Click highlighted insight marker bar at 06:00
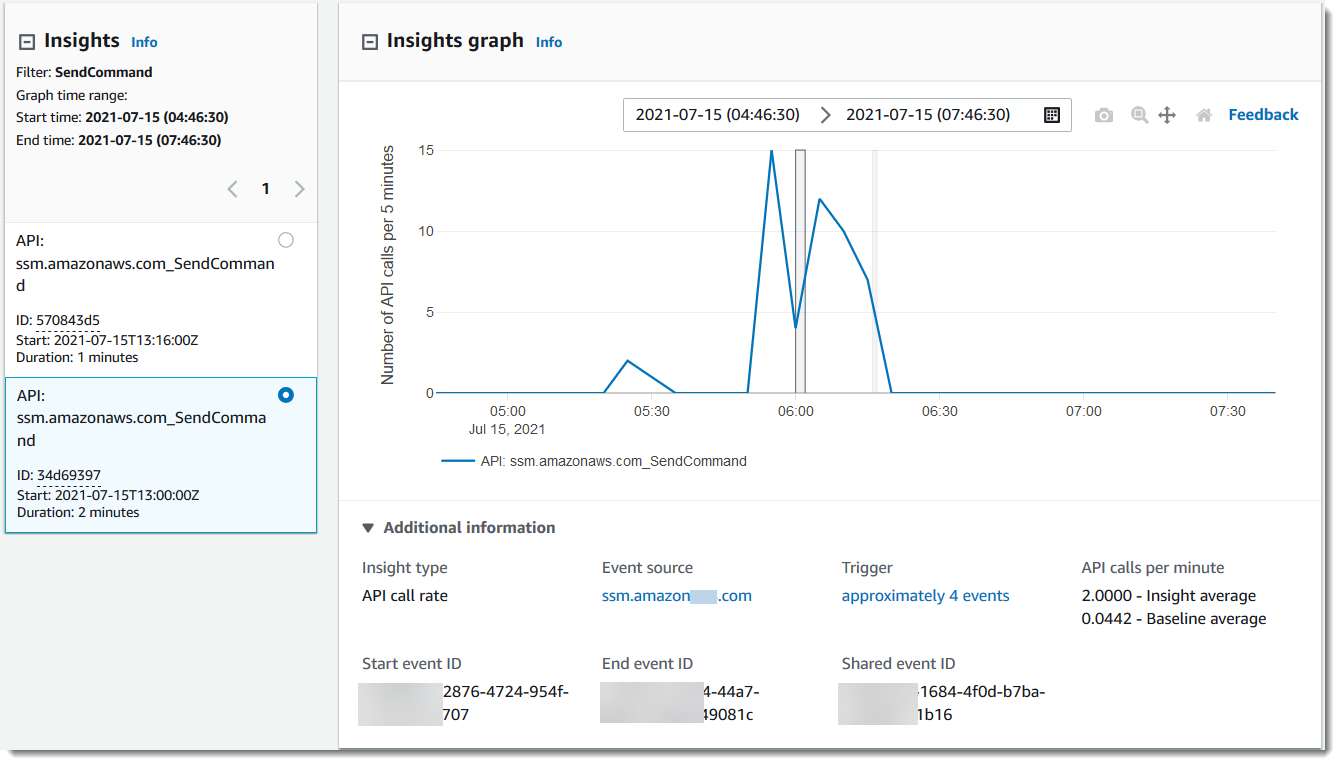Image resolution: width=1340 pixels, height=765 pixels. (x=800, y=270)
